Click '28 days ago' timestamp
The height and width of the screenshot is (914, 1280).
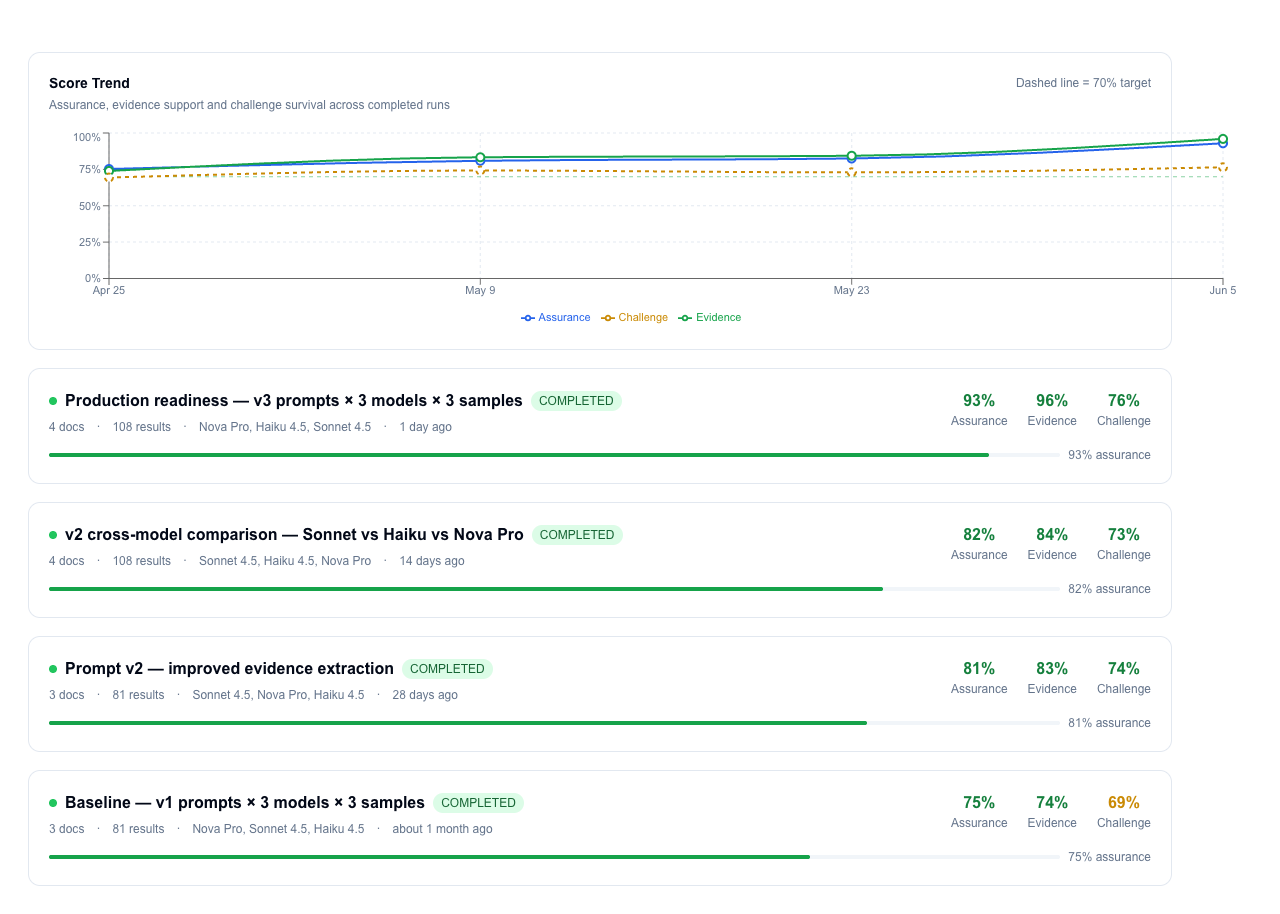(x=425, y=695)
